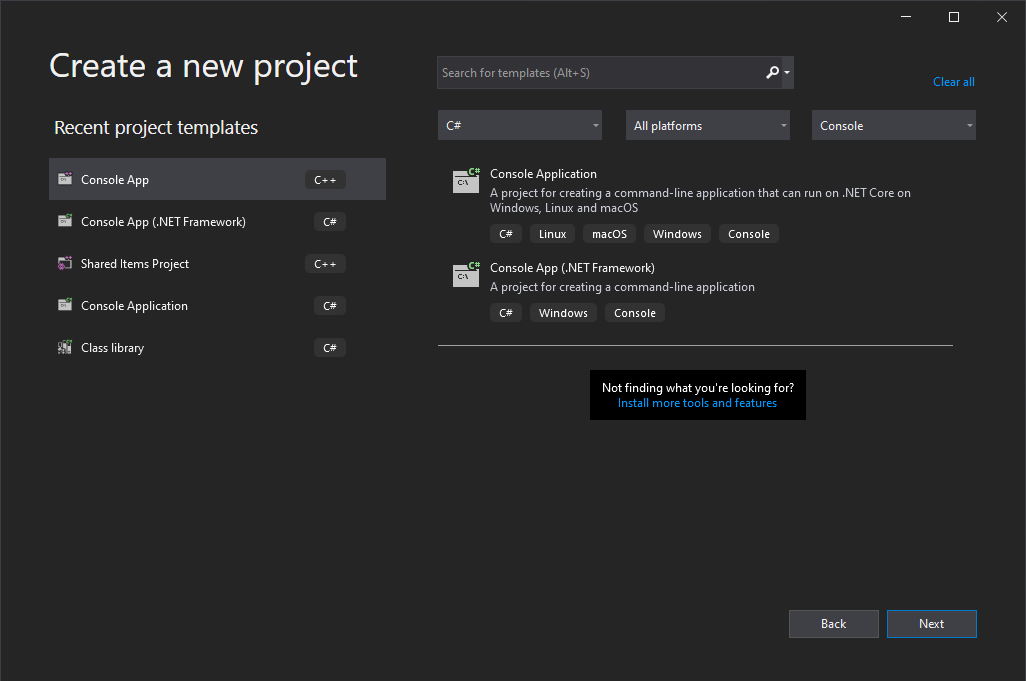
Task: Click the Console App C++ template icon
Action: click(65, 178)
